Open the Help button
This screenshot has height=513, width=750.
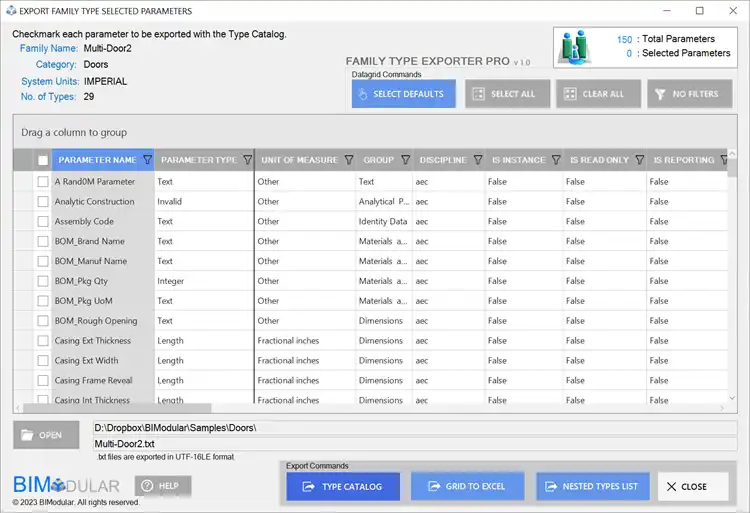point(163,486)
